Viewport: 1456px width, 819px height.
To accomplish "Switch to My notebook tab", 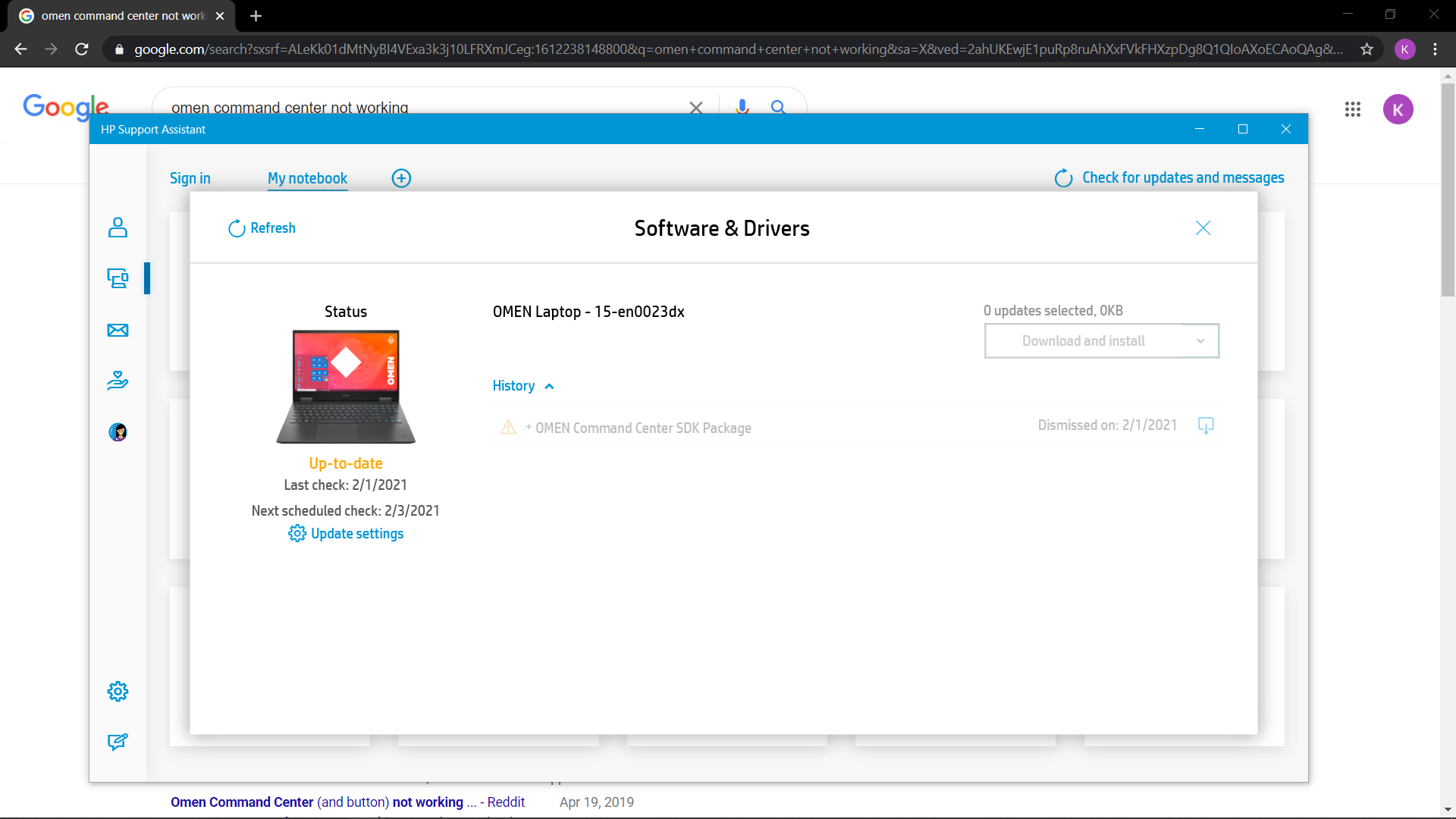I will point(307,178).
